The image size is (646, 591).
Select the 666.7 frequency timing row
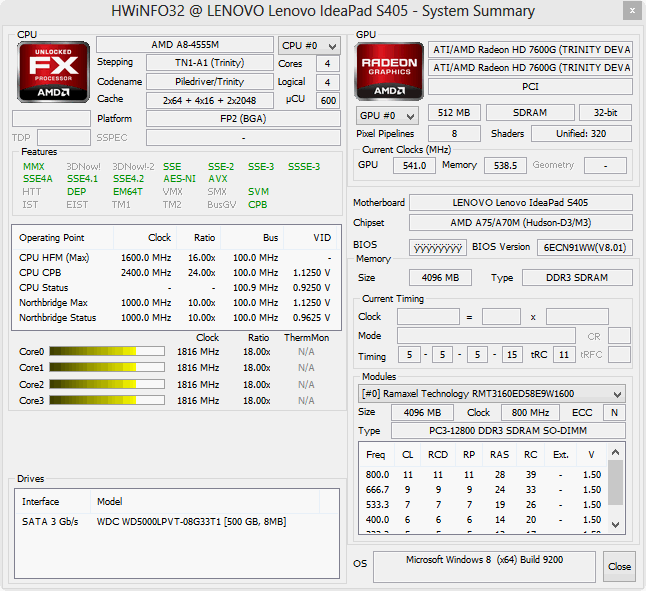click(483, 490)
